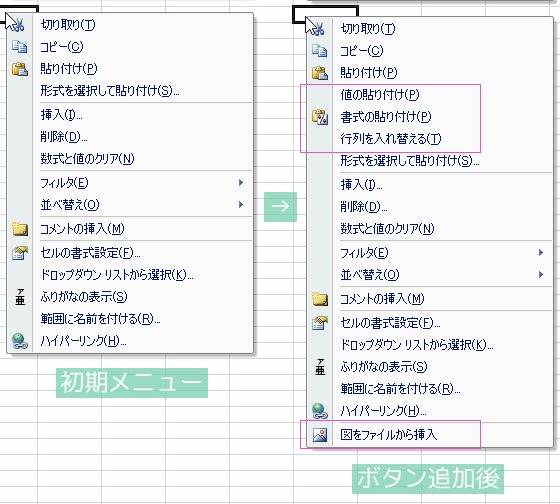Image resolution: width=560 pixels, height=504 pixels.
Task: Click コメントの挿入 note icon in left menu
Action: click(20, 229)
